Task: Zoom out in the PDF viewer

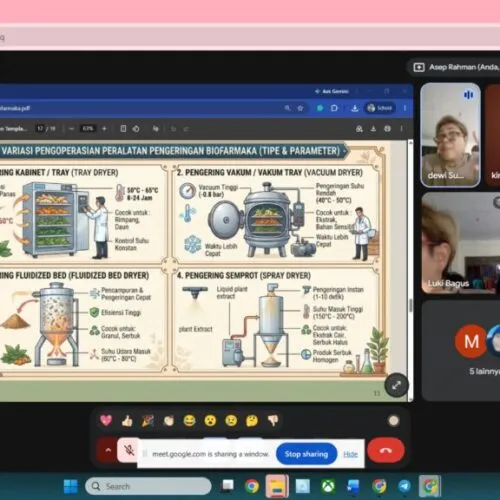Action: pos(71,129)
